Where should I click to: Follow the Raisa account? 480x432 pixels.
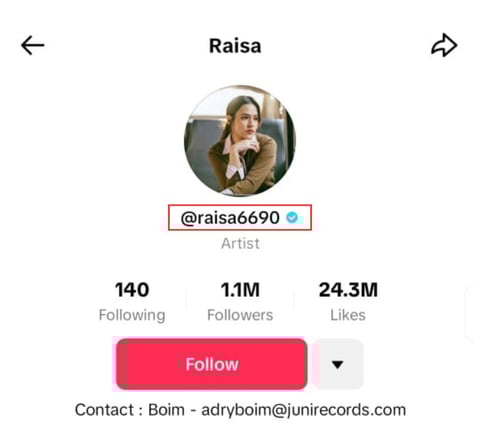(212, 364)
